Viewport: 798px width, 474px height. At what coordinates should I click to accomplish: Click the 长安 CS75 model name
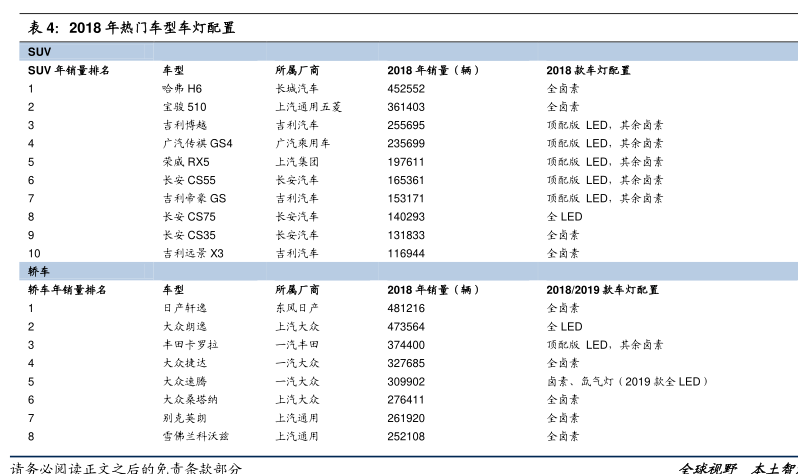point(188,217)
